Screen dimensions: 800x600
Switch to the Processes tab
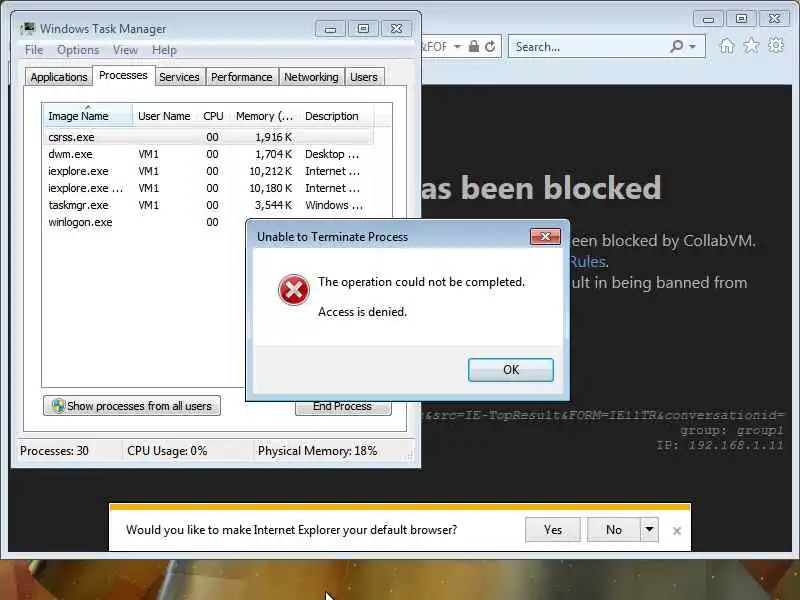[123, 76]
